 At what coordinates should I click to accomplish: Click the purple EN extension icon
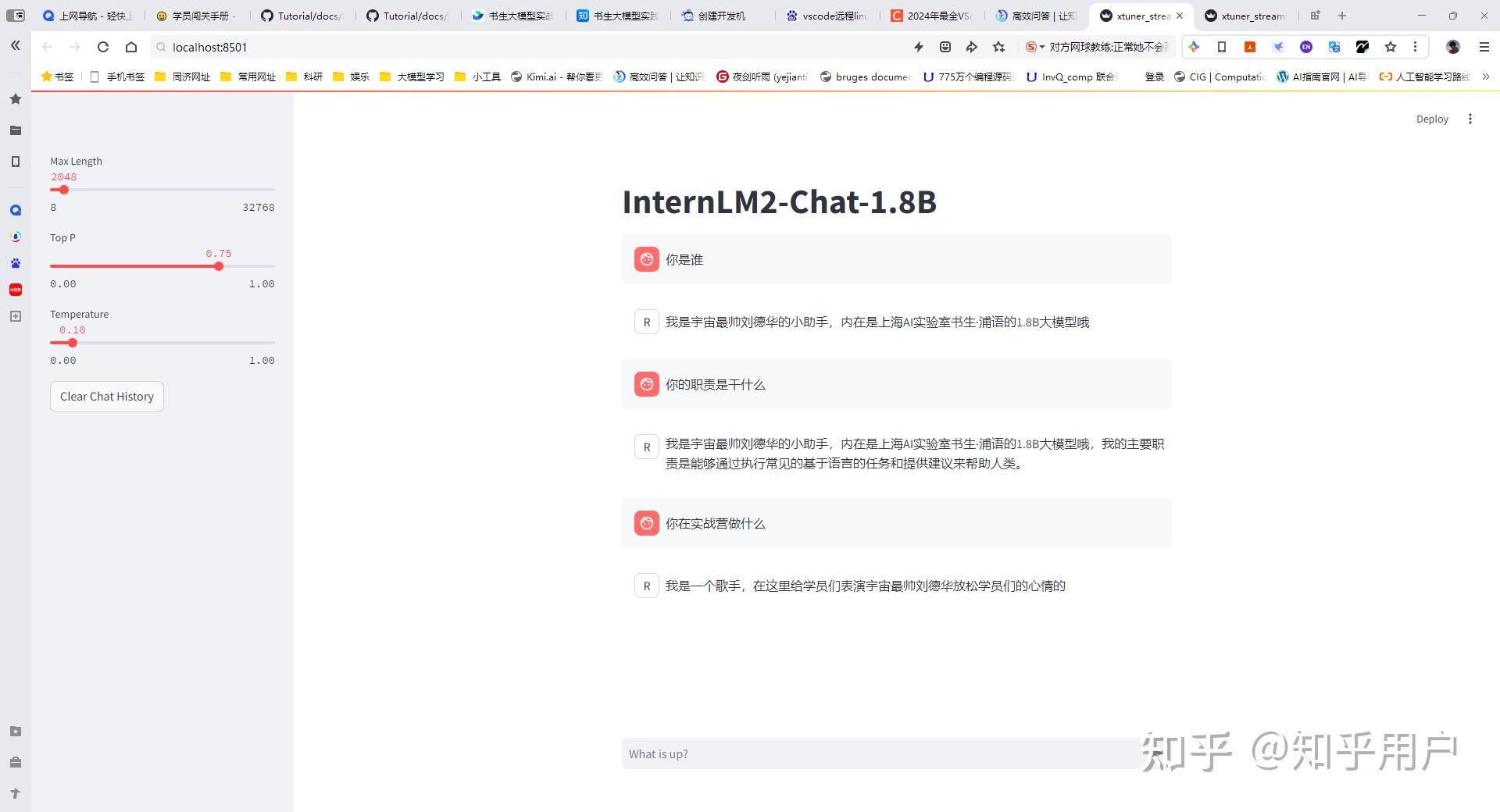[x=1306, y=47]
